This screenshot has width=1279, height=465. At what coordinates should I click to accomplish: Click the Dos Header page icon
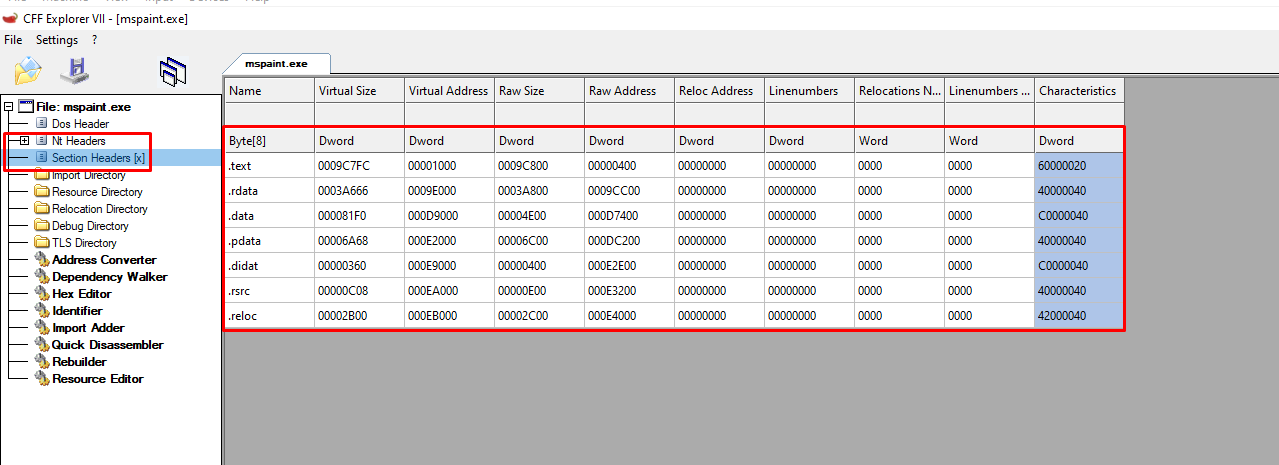(42, 123)
